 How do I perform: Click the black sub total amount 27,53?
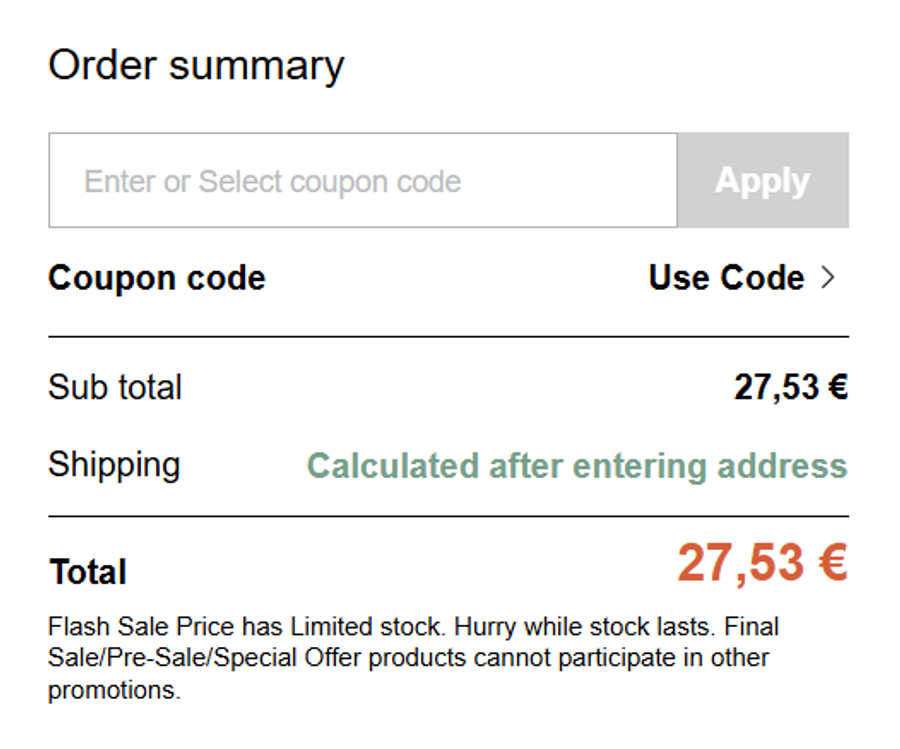tap(777, 387)
